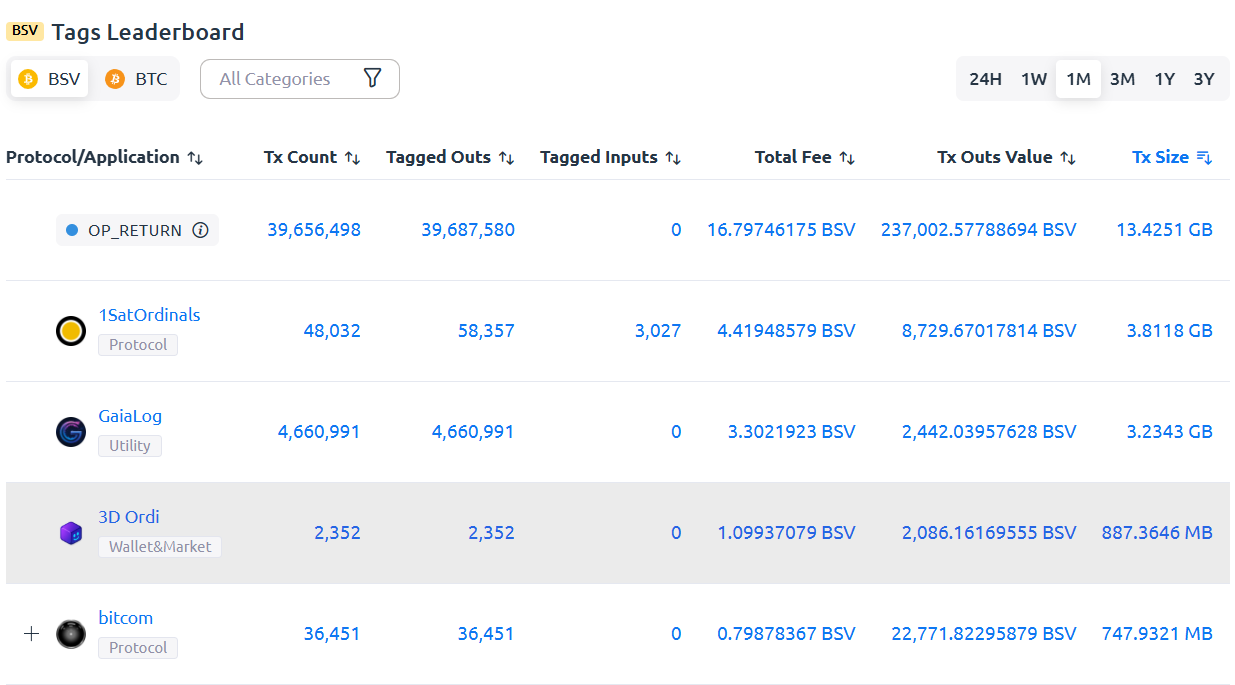Click Tx Outs Value 2,442.03957628 BSV
The height and width of the screenshot is (685, 1235).
click(989, 432)
